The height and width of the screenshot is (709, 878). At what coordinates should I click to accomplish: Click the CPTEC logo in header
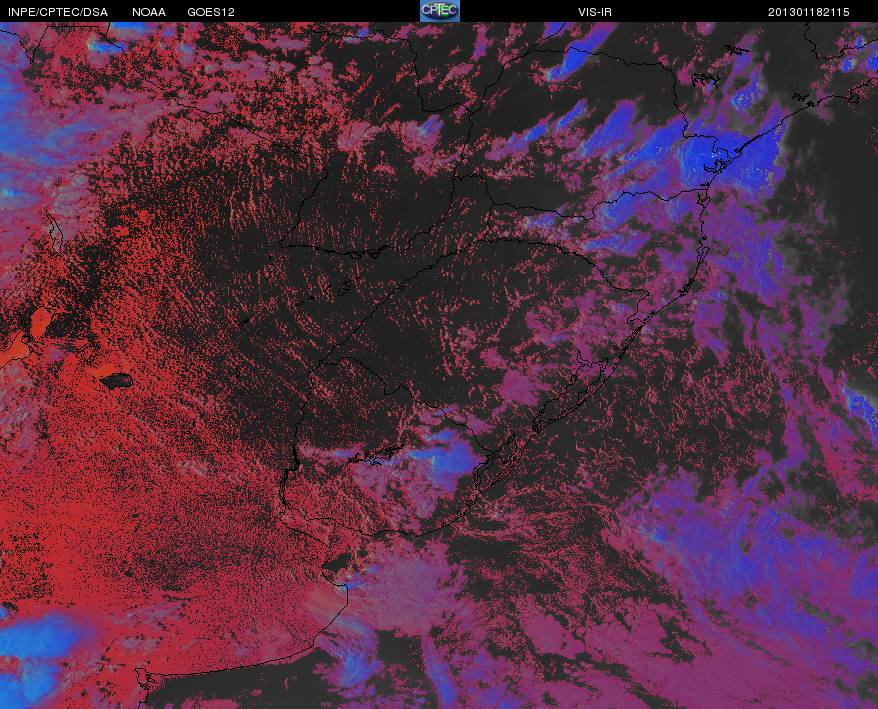[x=440, y=11]
